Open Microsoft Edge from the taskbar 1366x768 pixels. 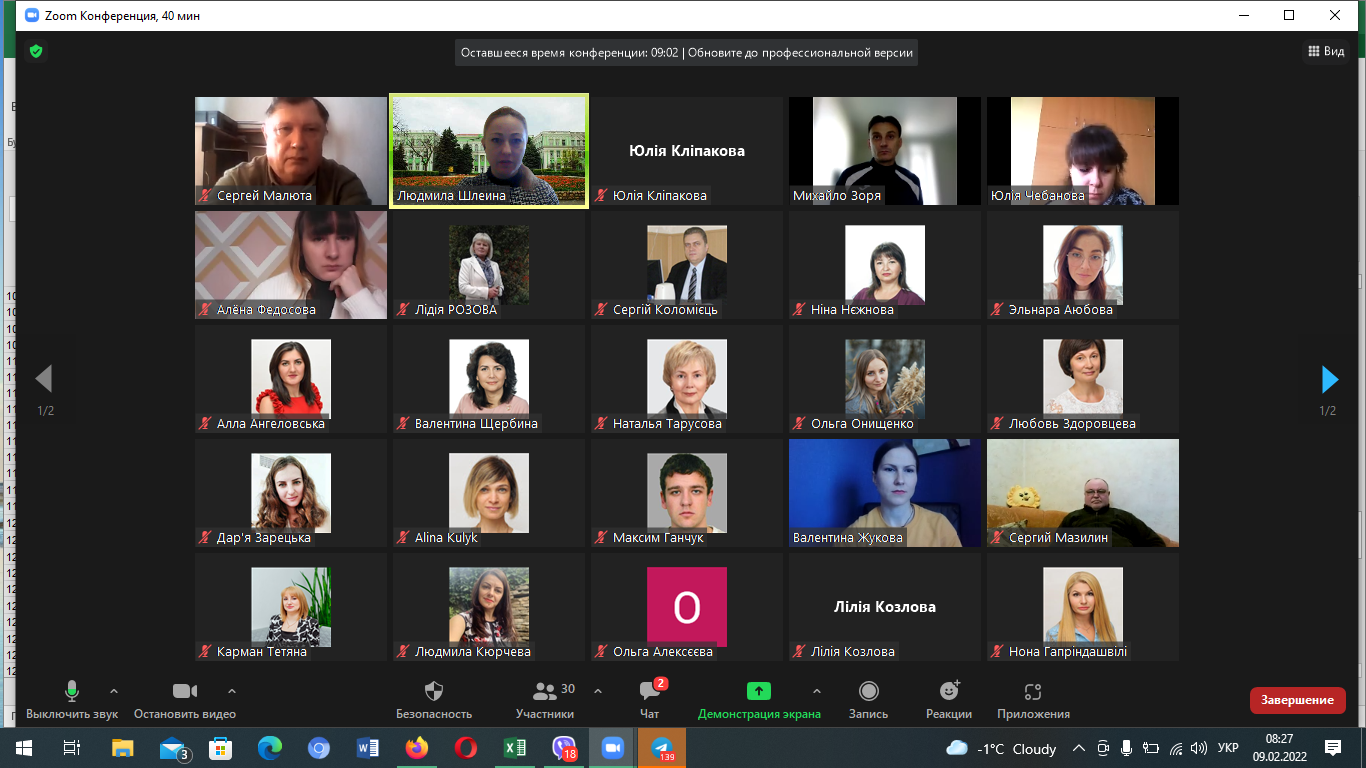[270, 748]
